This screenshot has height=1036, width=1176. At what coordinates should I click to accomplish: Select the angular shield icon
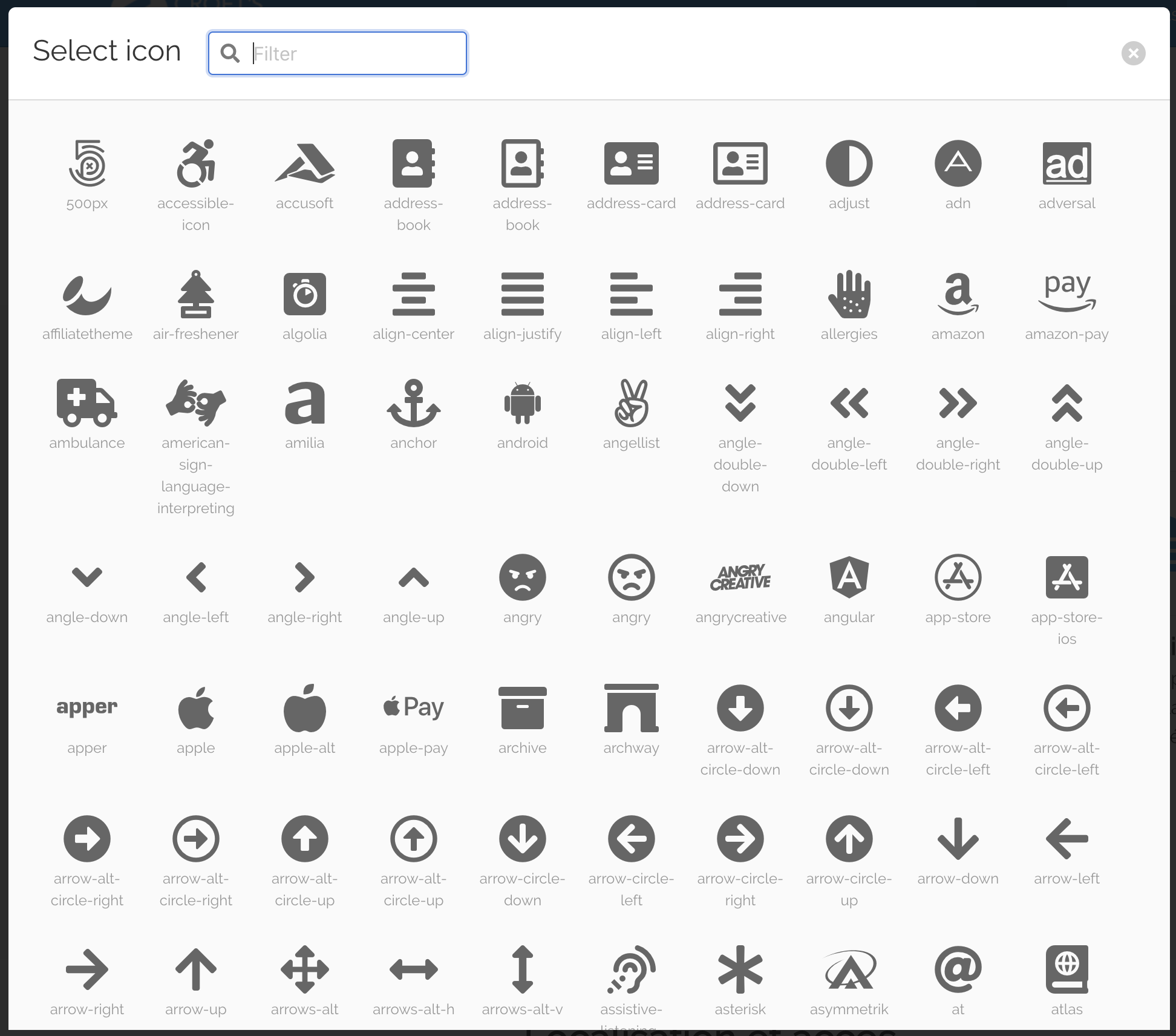click(849, 577)
